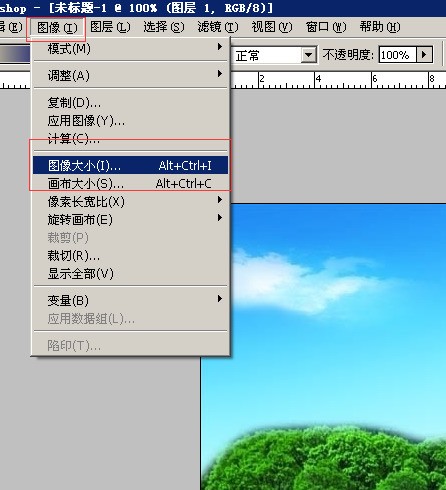This screenshot has width=446, height=490.
Task: Expand the 调整(A) submenu
Action: click(x=130, y=75)
